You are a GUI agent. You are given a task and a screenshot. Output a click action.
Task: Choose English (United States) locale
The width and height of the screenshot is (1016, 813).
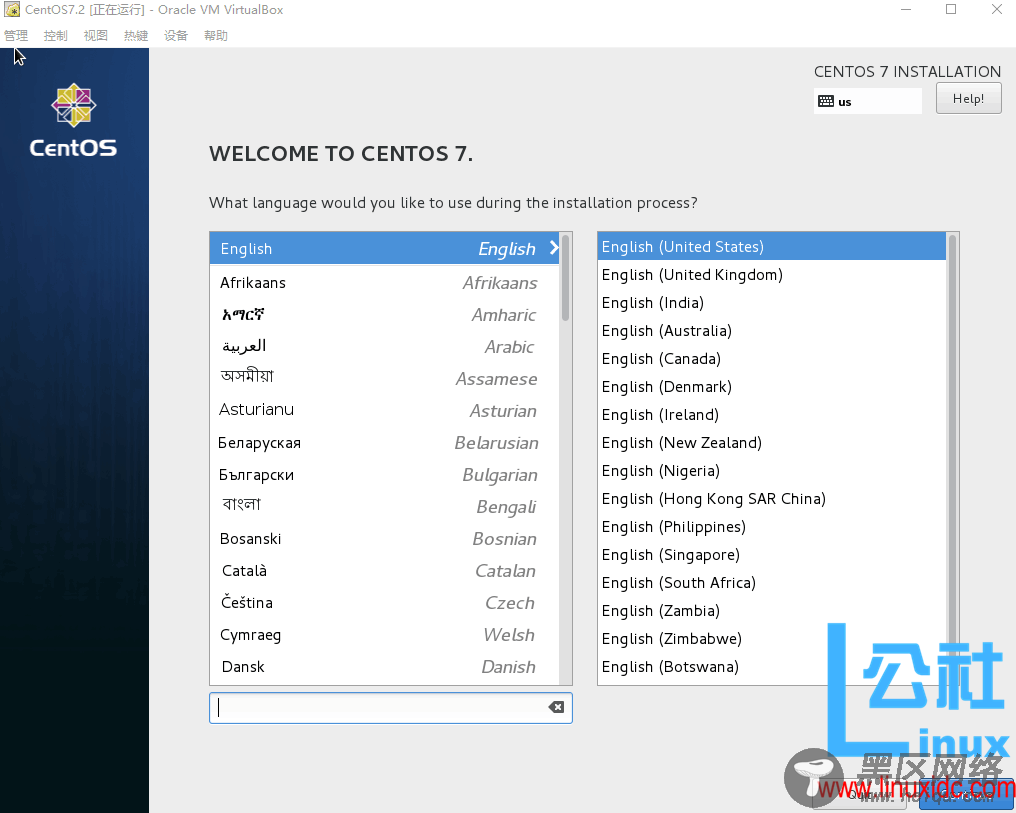772,246
